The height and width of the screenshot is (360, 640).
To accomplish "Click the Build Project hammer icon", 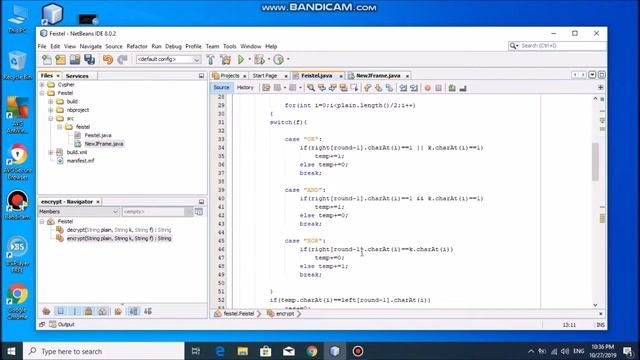I will coord(211,60).
